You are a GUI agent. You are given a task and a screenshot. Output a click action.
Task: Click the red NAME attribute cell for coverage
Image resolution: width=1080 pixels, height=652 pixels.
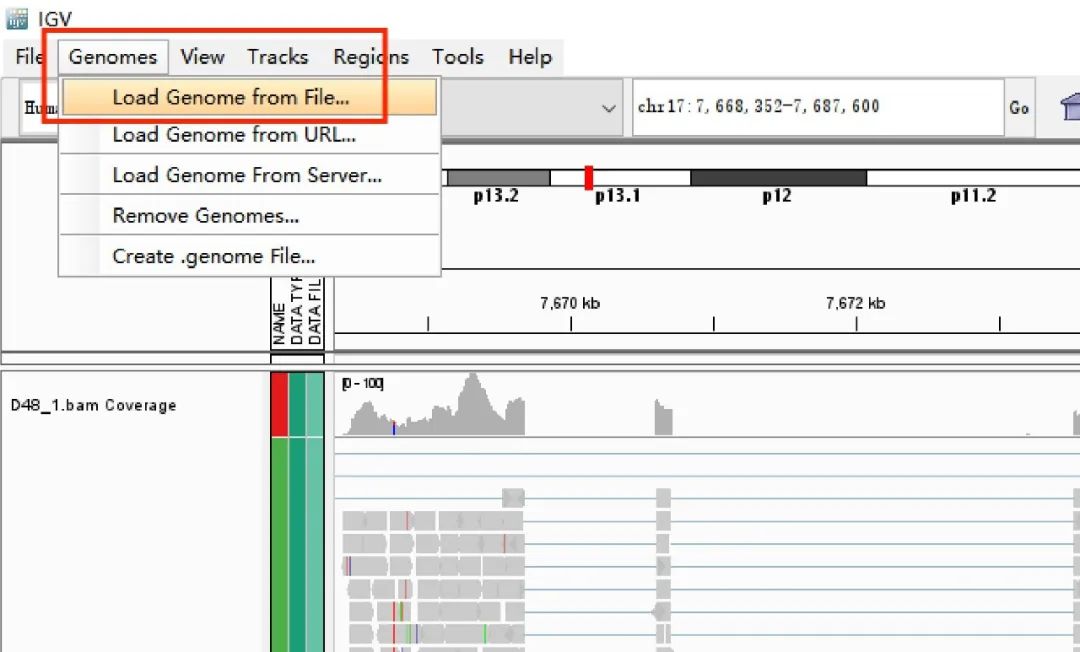pyautogui.click(x=280, y=404)
